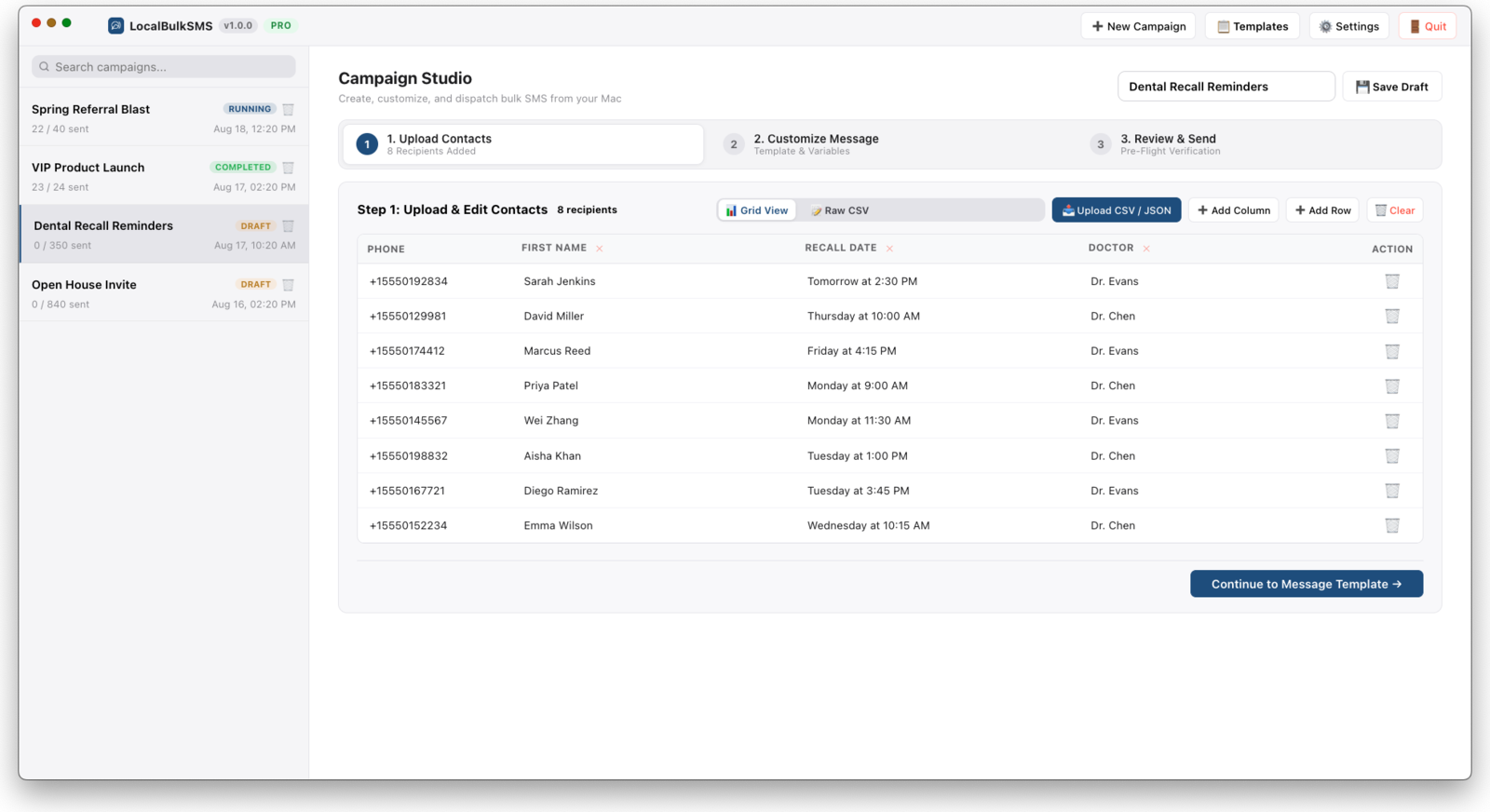Click recall date Thursday at 10:00 AM

(863, 317)
